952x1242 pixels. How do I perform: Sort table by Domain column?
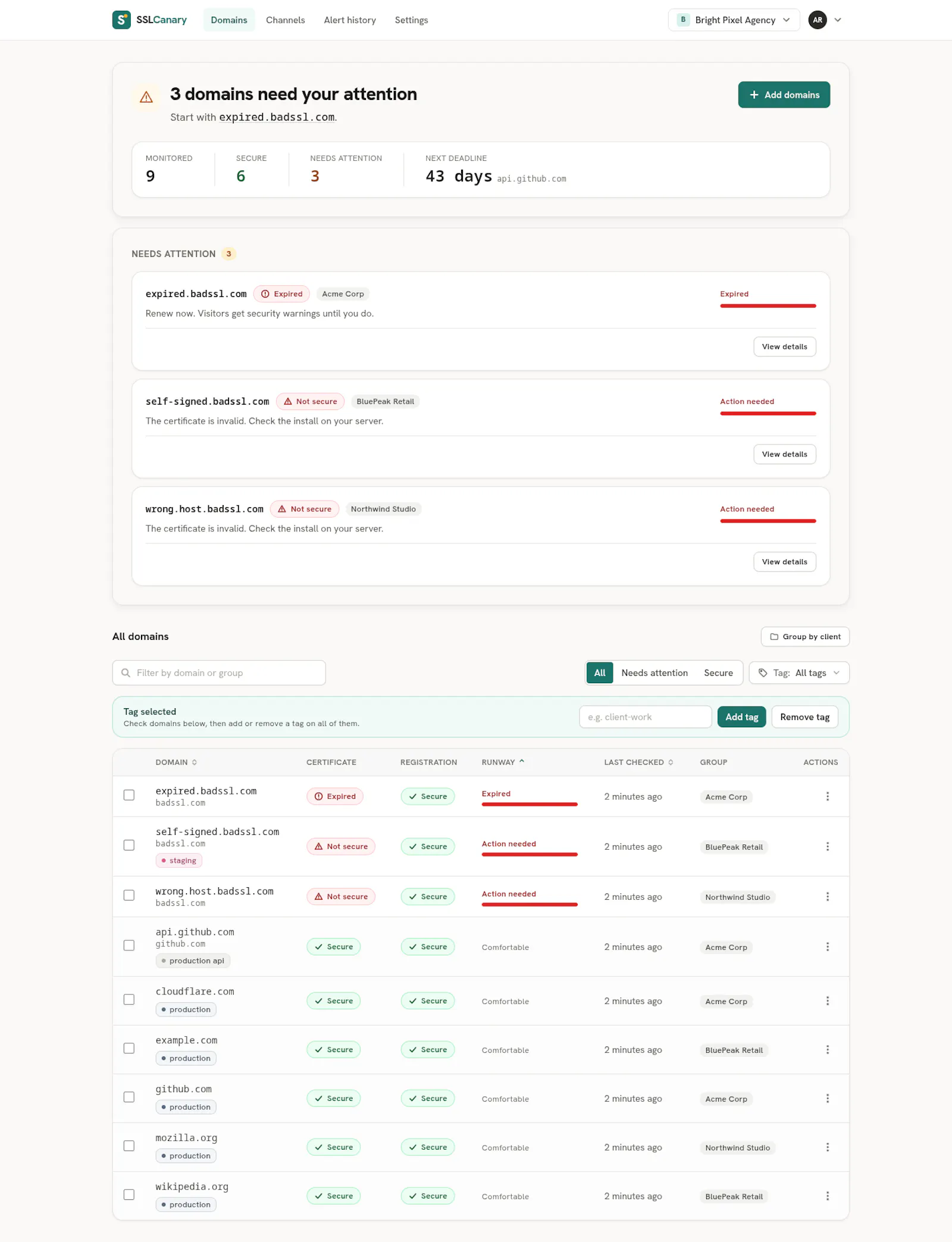coord(176,762)
